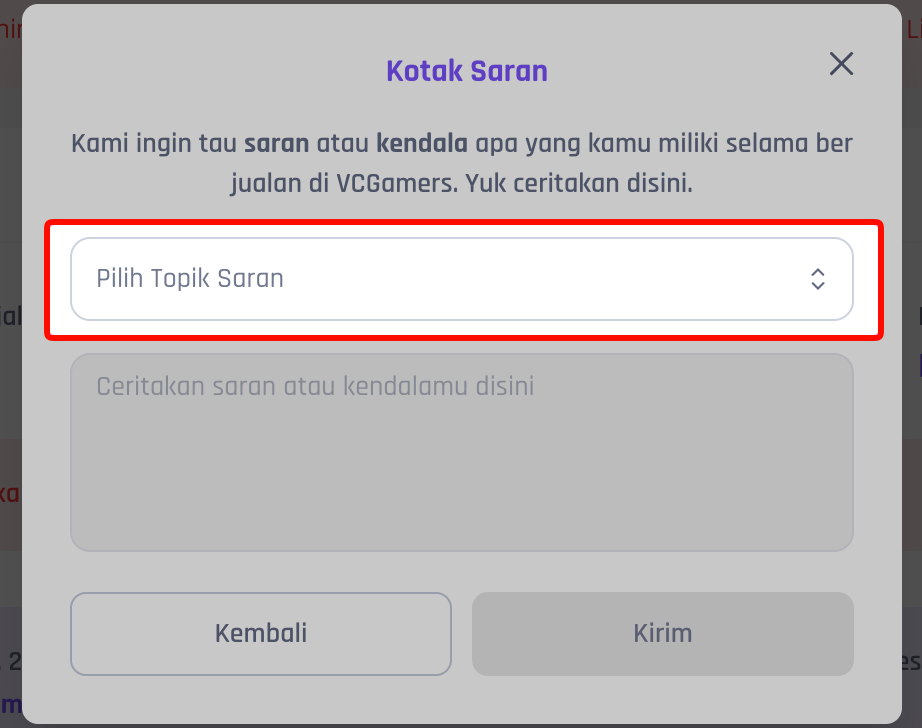Click the Kotak Saran dialog title
Viewport: 922px width, 728px height.
[467, 71]
